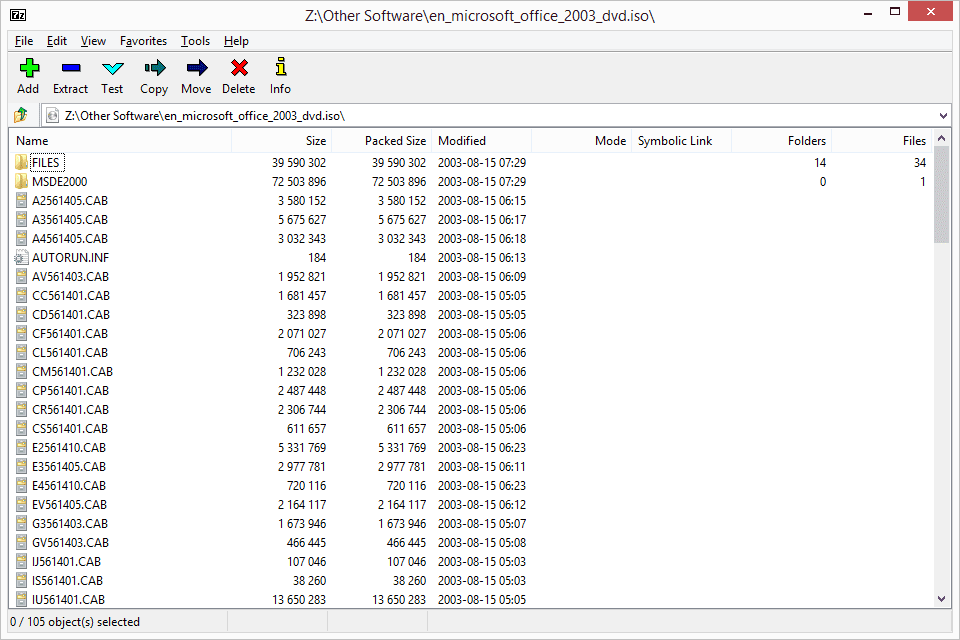Minimize the 7-Zip window
Viewport: 960px width, 640px height.
868,13
